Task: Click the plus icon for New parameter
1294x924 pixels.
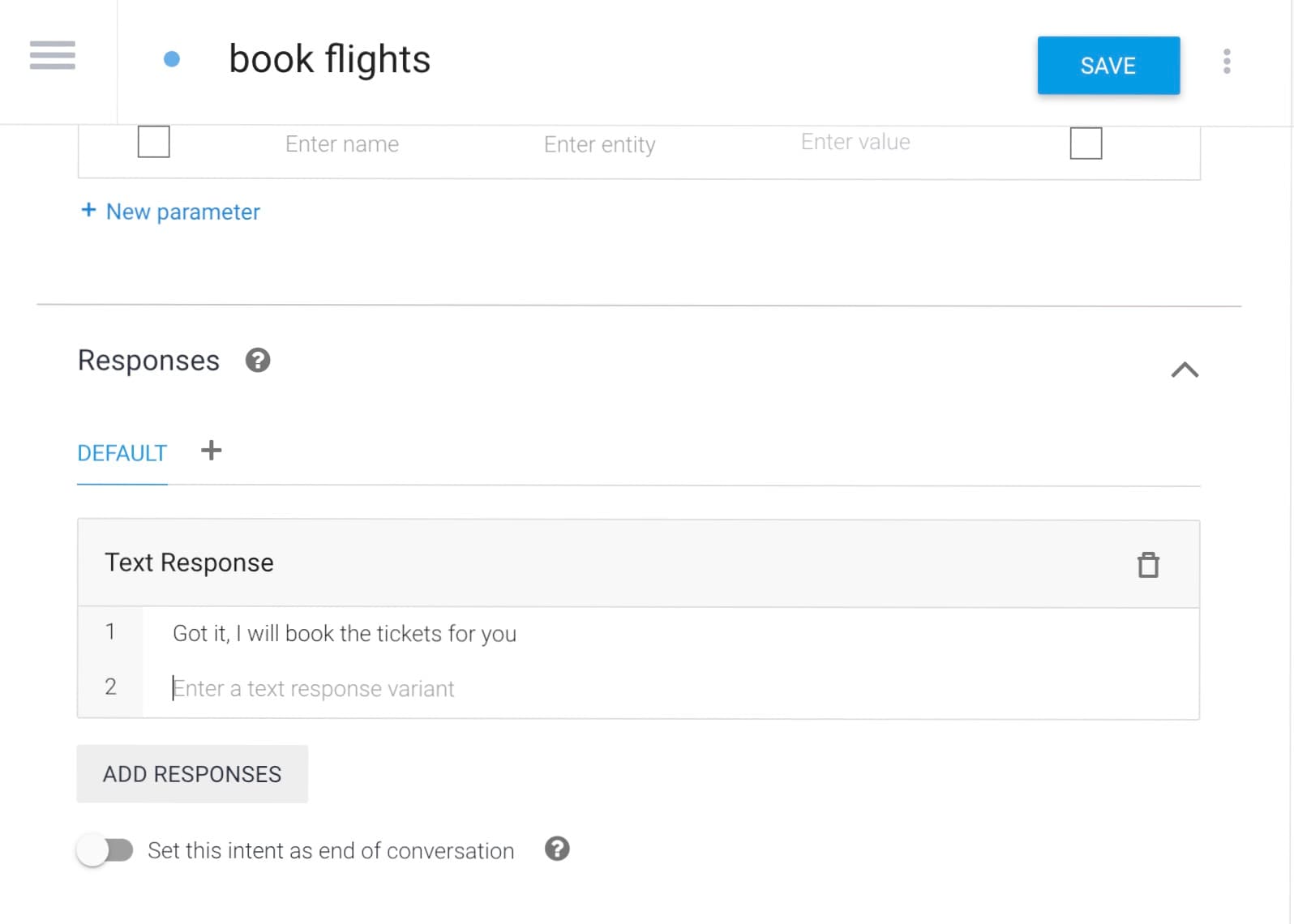Action: (x=88, y=210)
